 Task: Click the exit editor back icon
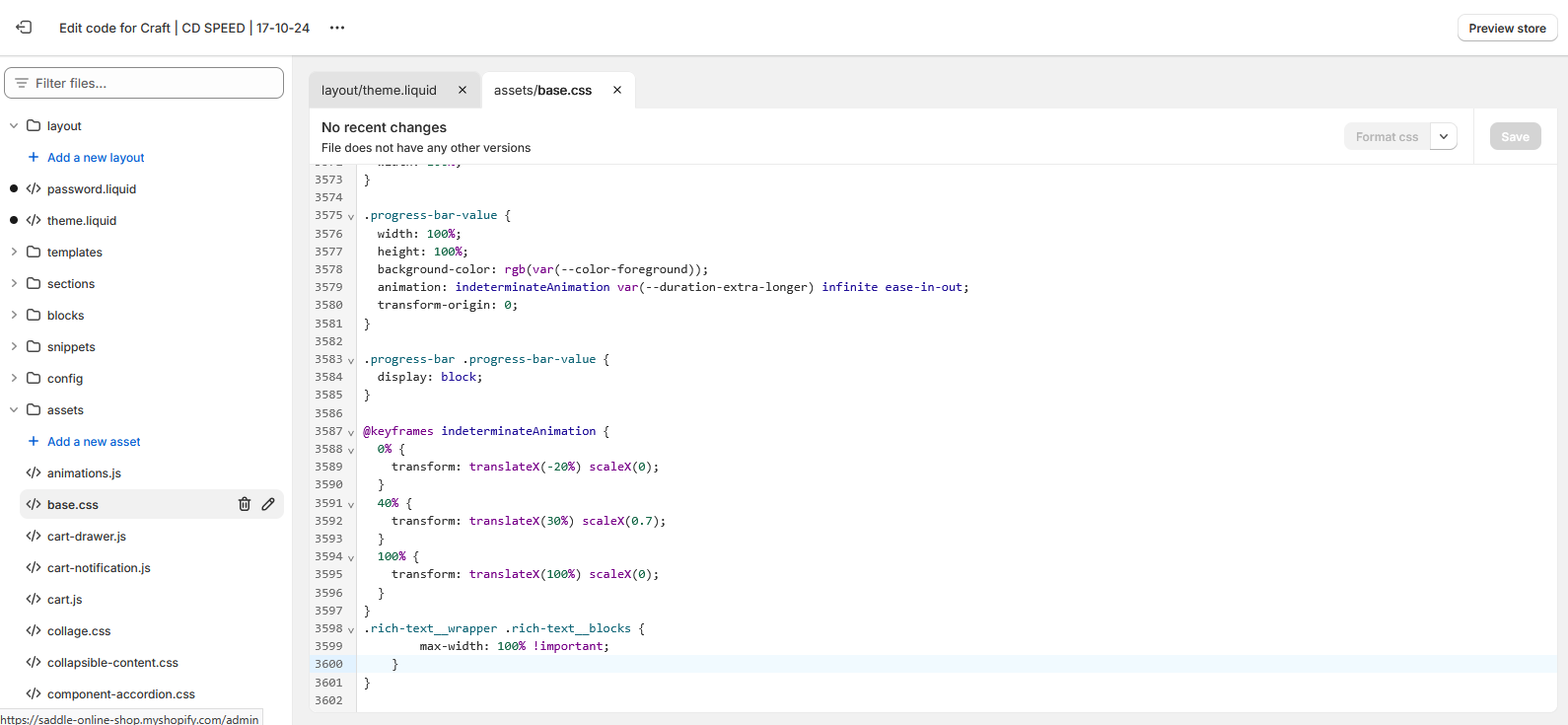coord(24,28)
